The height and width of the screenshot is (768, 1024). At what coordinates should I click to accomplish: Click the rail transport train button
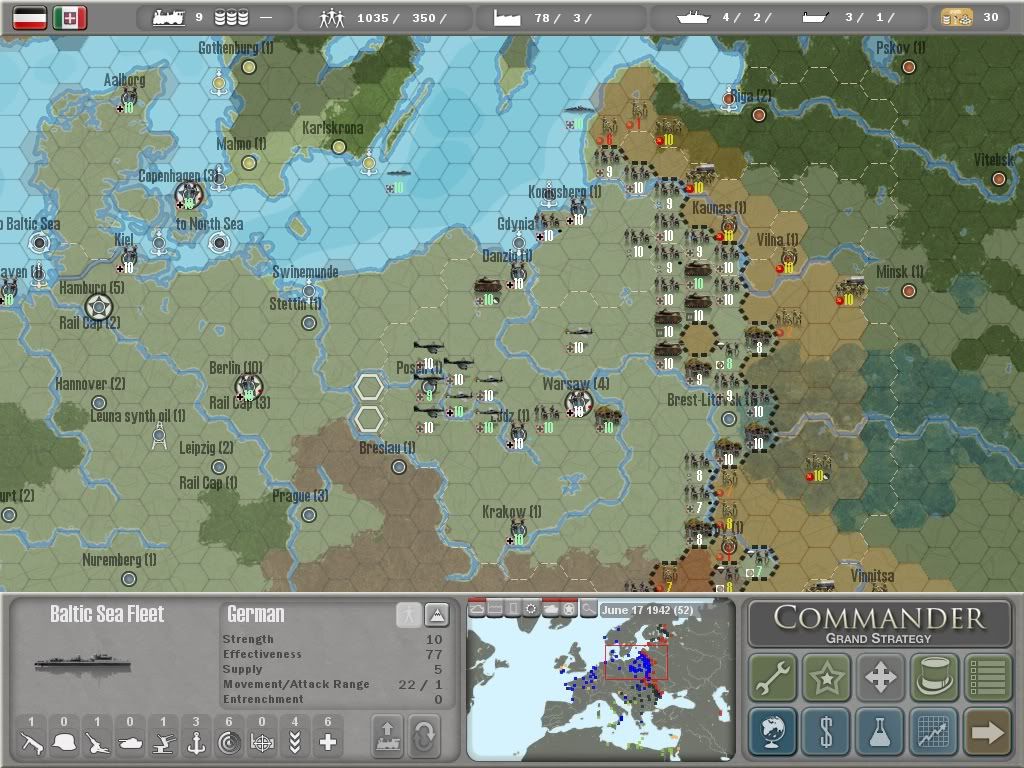[x=388, y=735]
